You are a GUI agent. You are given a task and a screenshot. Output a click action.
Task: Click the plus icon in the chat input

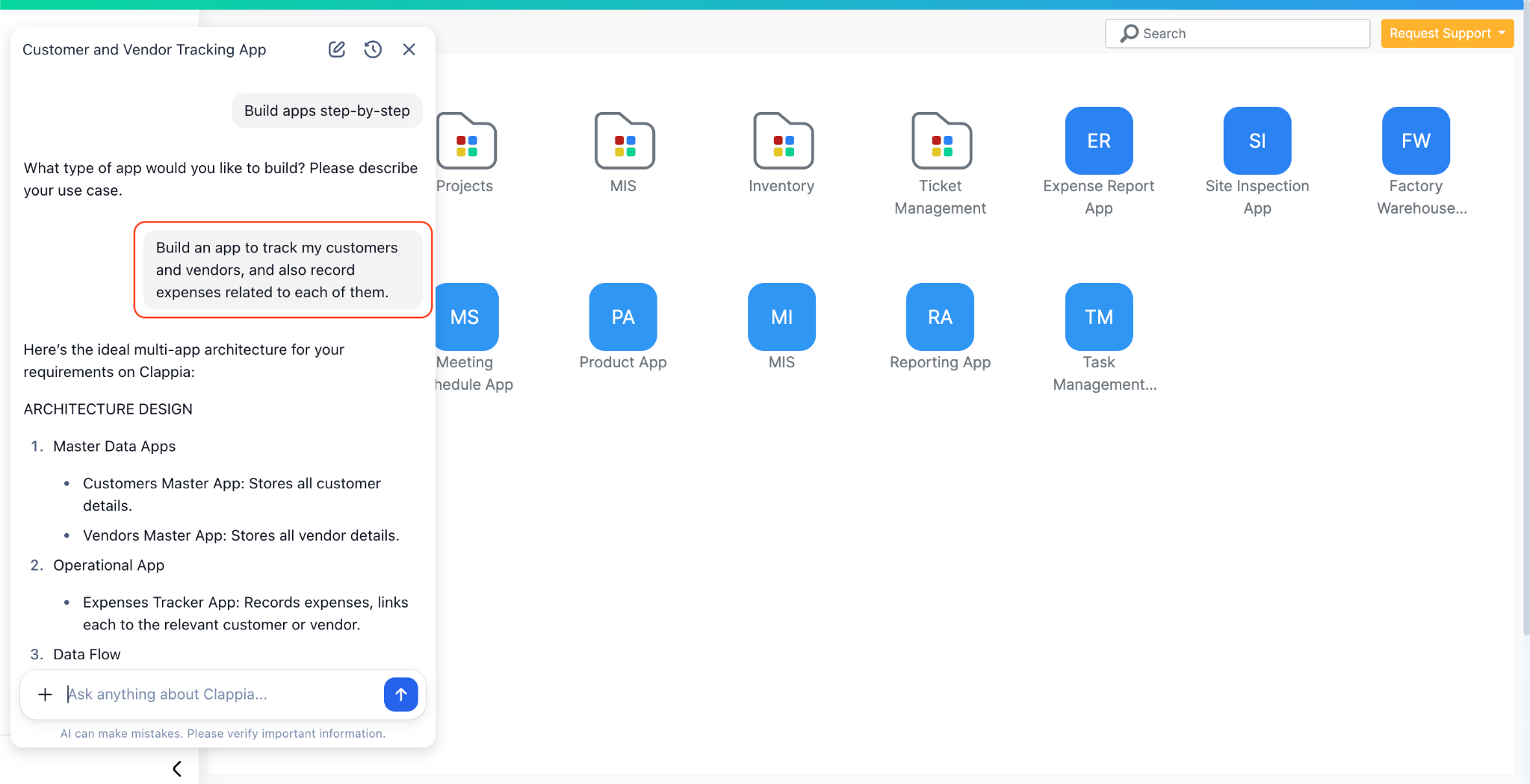[x=45, y=694]
